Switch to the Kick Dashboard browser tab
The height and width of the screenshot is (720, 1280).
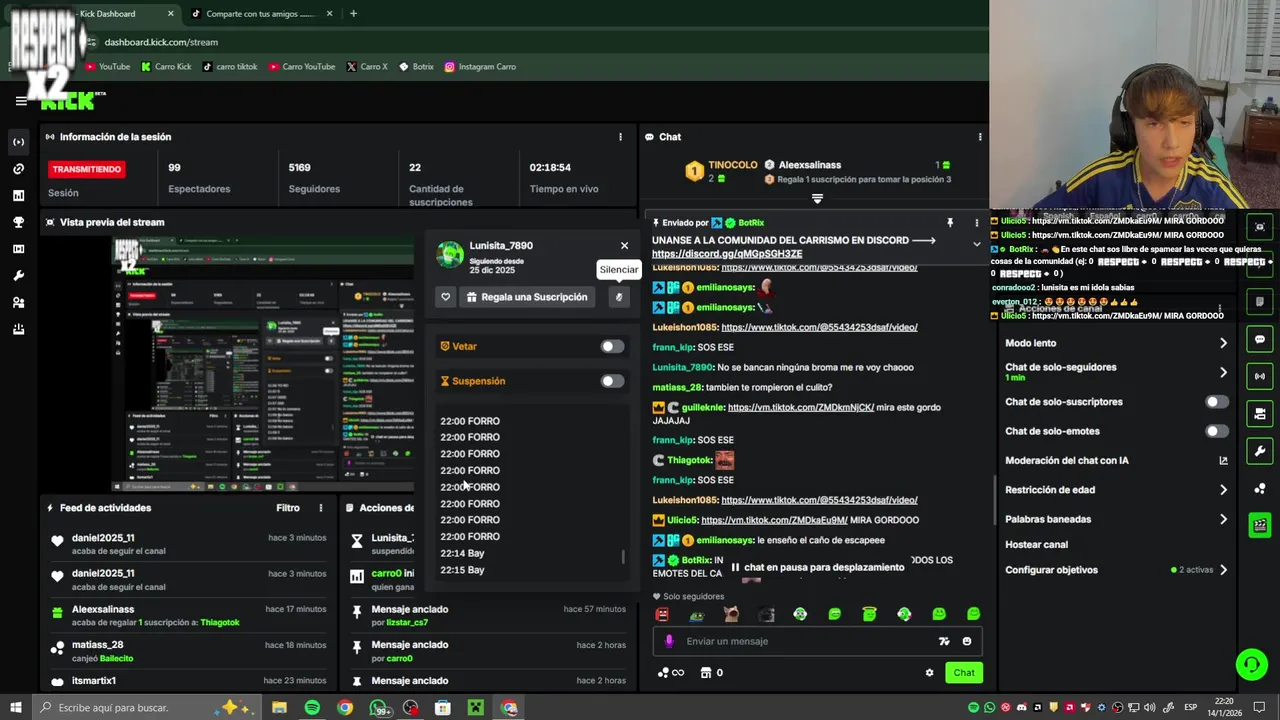coord(100,14)
